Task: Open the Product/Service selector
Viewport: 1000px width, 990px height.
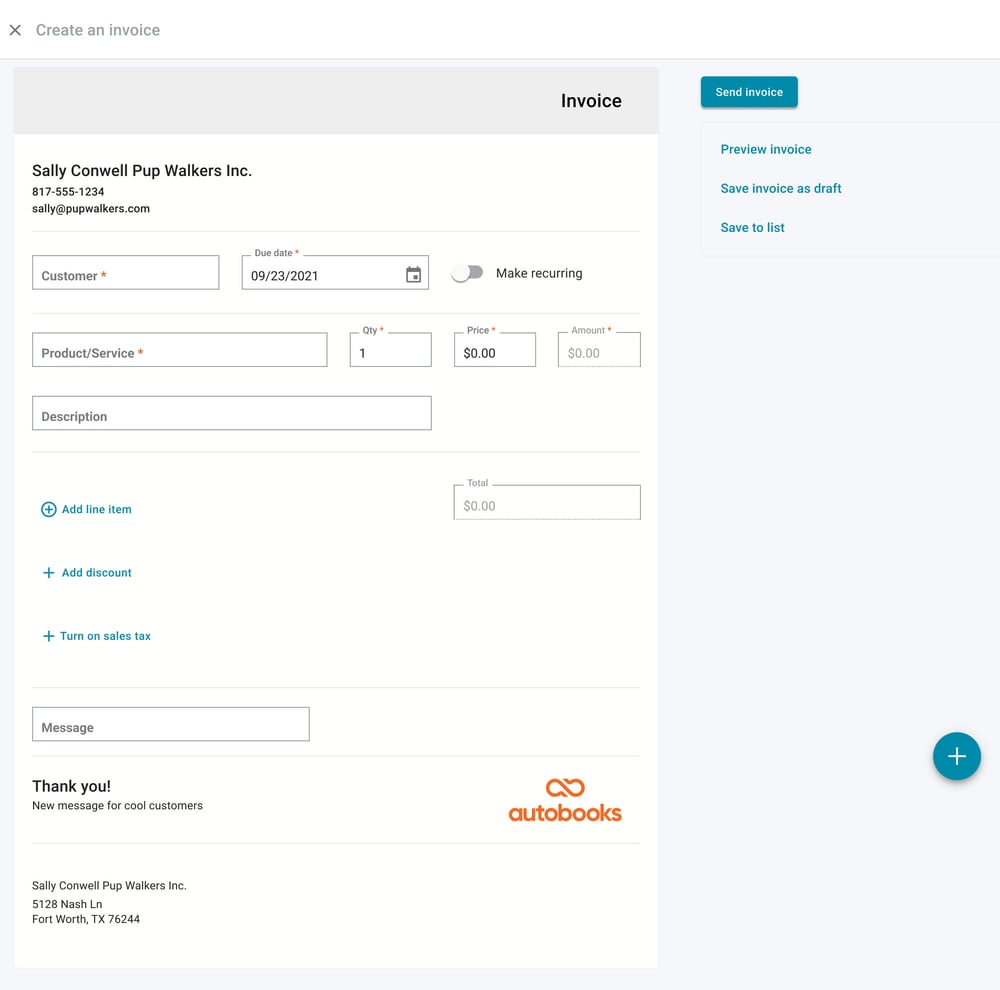Action: click(180, 349)
